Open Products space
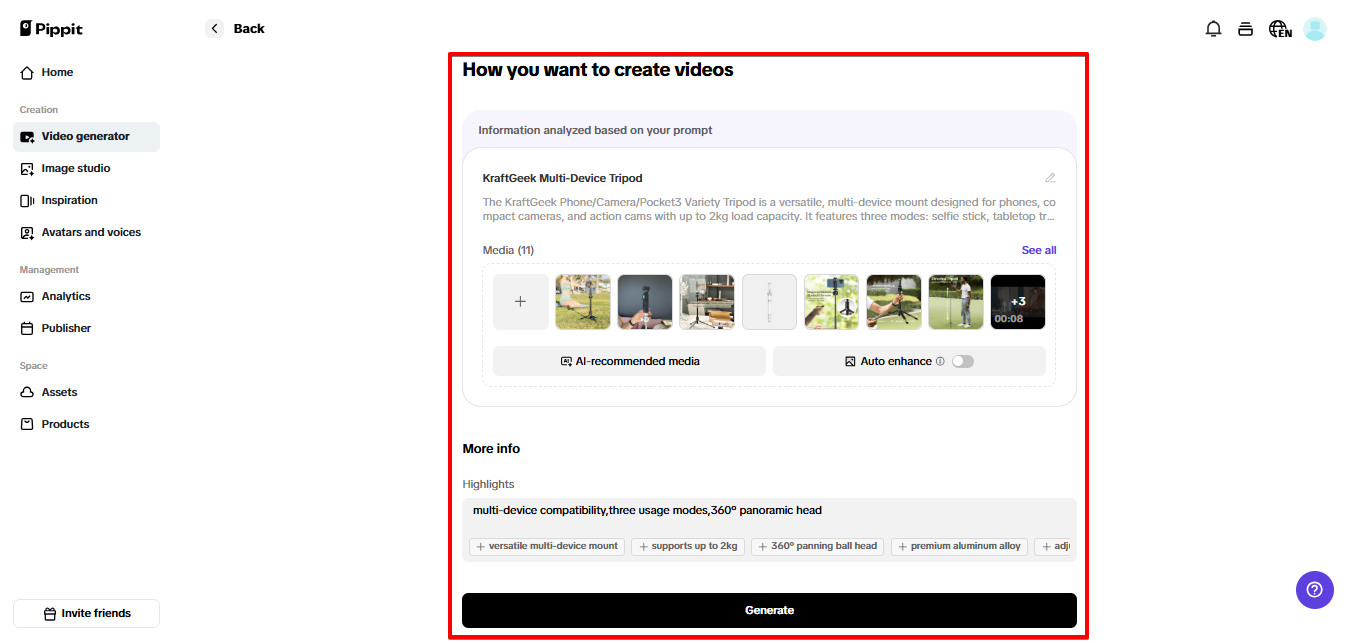This screenshot has width=1365, height=643. [x=86, y=424]
